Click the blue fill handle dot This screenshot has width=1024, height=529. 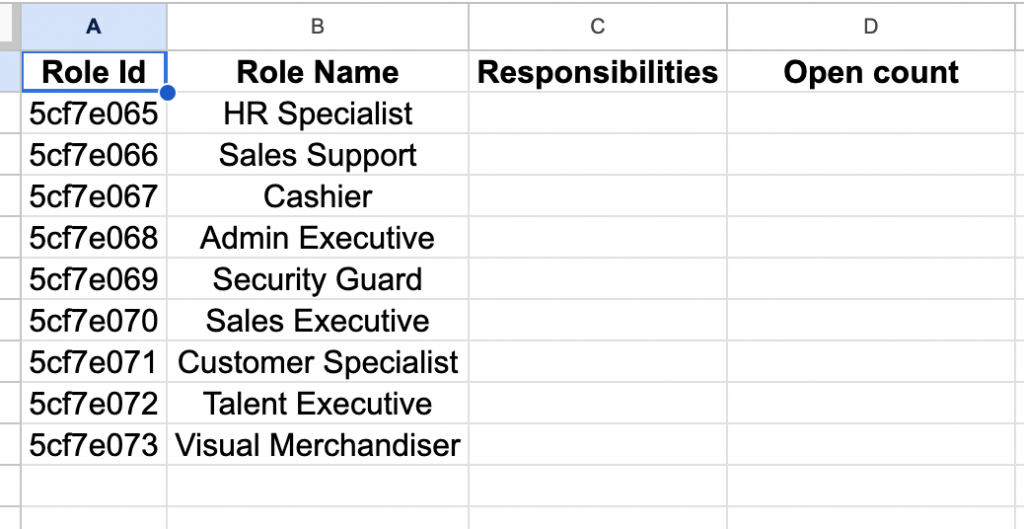(167, 93)
